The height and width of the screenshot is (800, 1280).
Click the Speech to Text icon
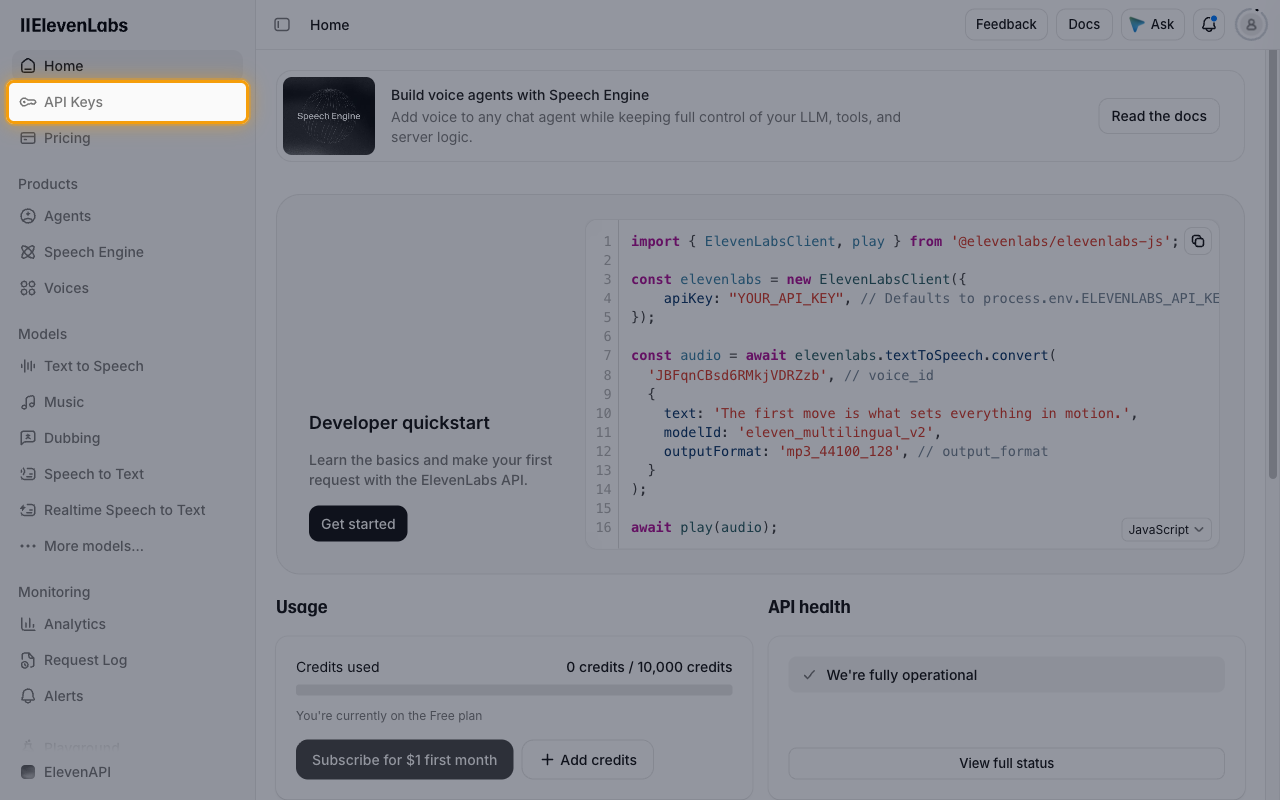coord(28,474)
